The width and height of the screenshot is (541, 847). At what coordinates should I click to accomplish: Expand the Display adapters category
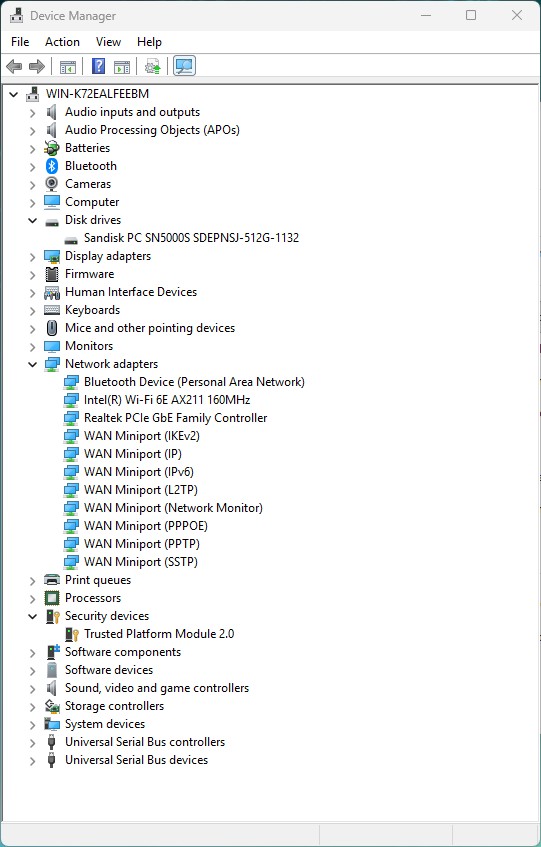32,256
